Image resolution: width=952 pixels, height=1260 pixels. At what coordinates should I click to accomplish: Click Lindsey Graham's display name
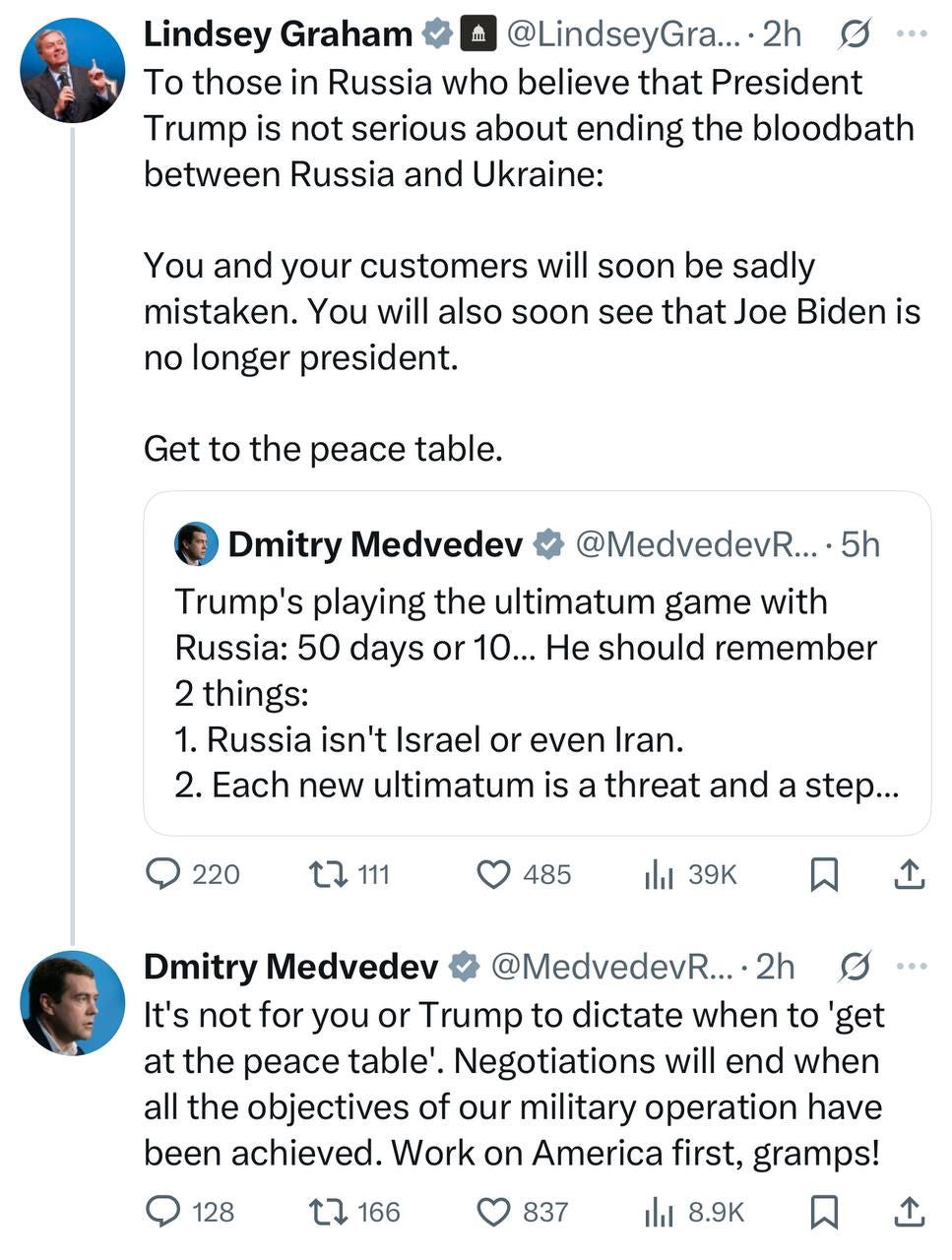[x=278, y=34]
